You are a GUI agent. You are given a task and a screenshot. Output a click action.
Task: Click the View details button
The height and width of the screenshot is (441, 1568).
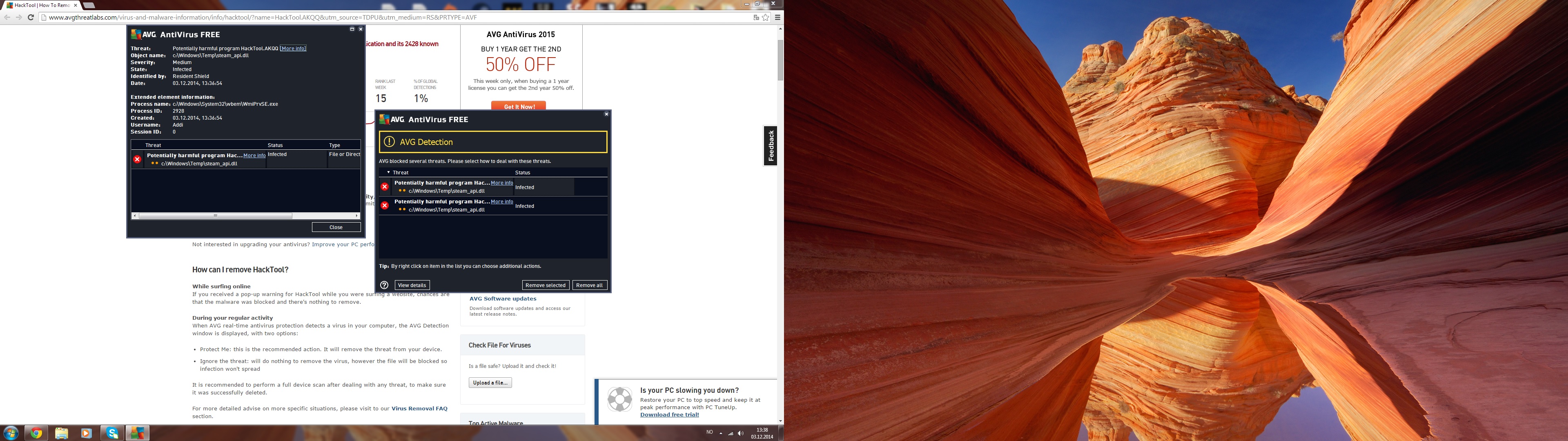click(x=412, y=285)
